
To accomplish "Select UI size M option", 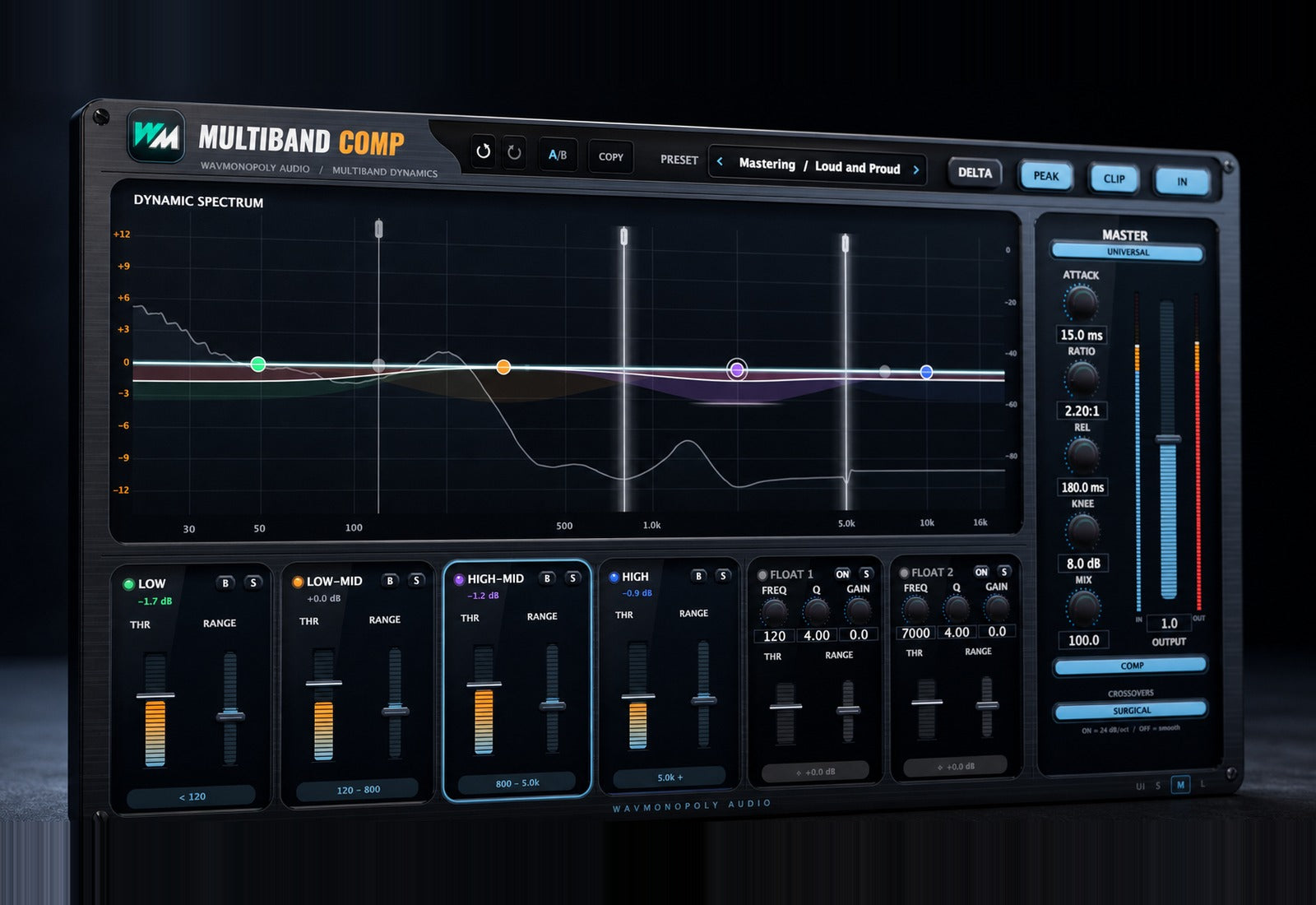I will point(1180,785).
